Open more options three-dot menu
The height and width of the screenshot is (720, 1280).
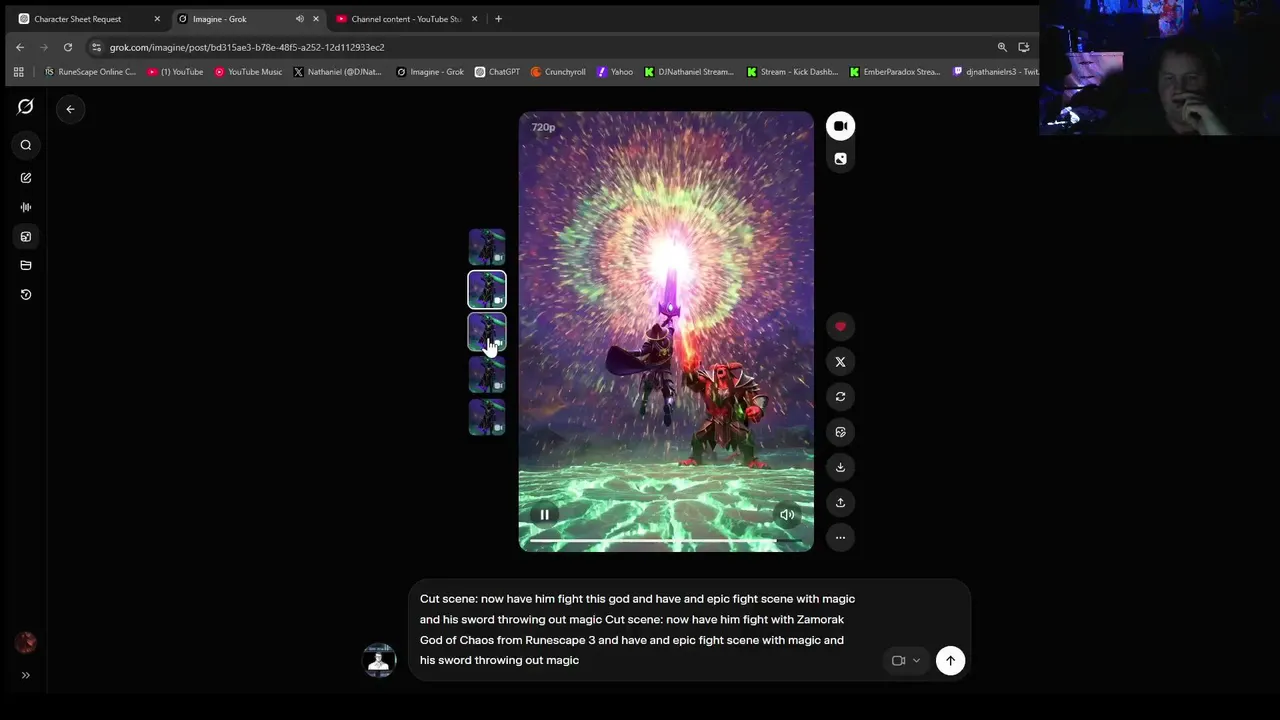(x=840, y=538)
